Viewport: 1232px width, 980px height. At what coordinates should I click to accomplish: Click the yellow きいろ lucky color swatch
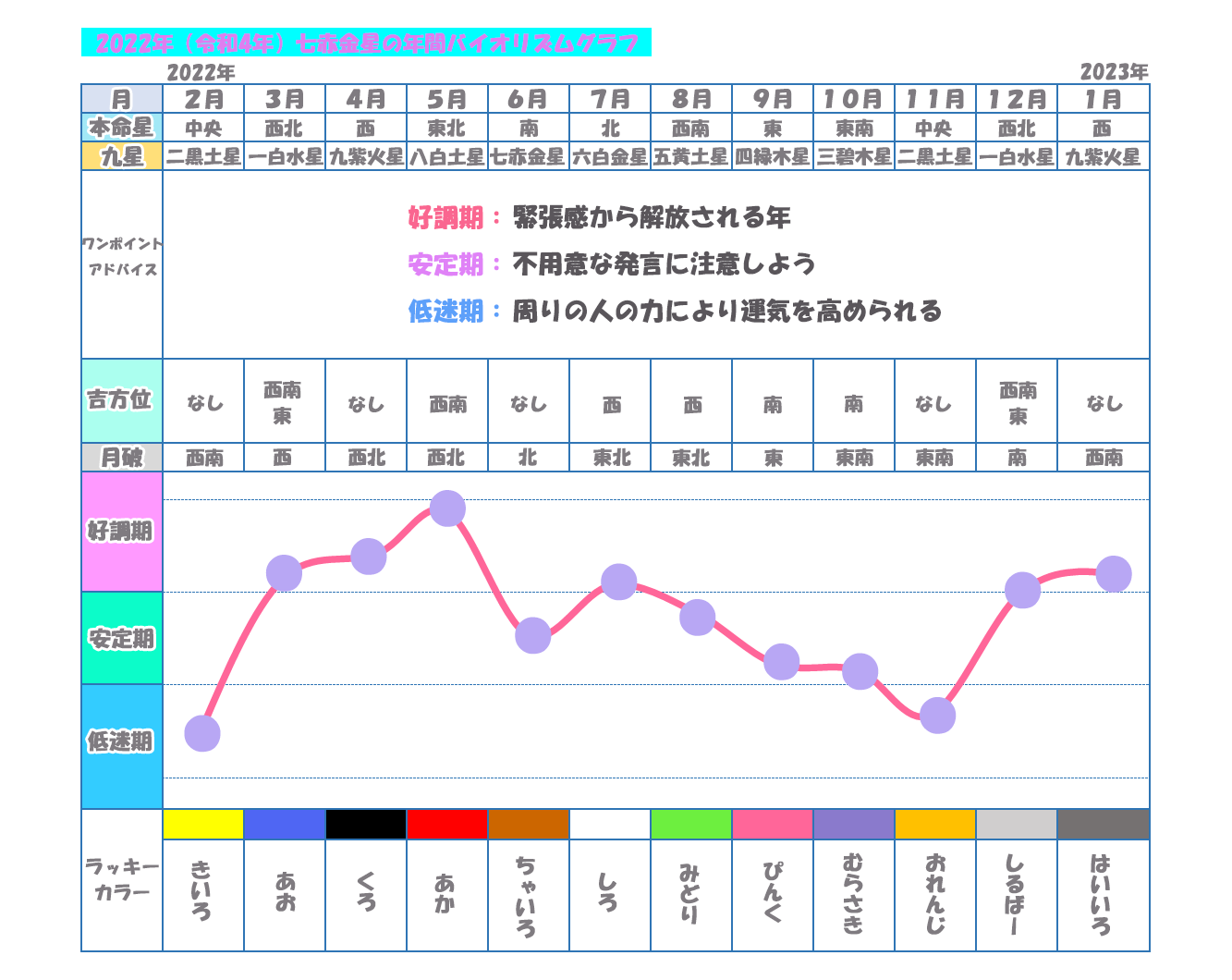coord(203,824)
